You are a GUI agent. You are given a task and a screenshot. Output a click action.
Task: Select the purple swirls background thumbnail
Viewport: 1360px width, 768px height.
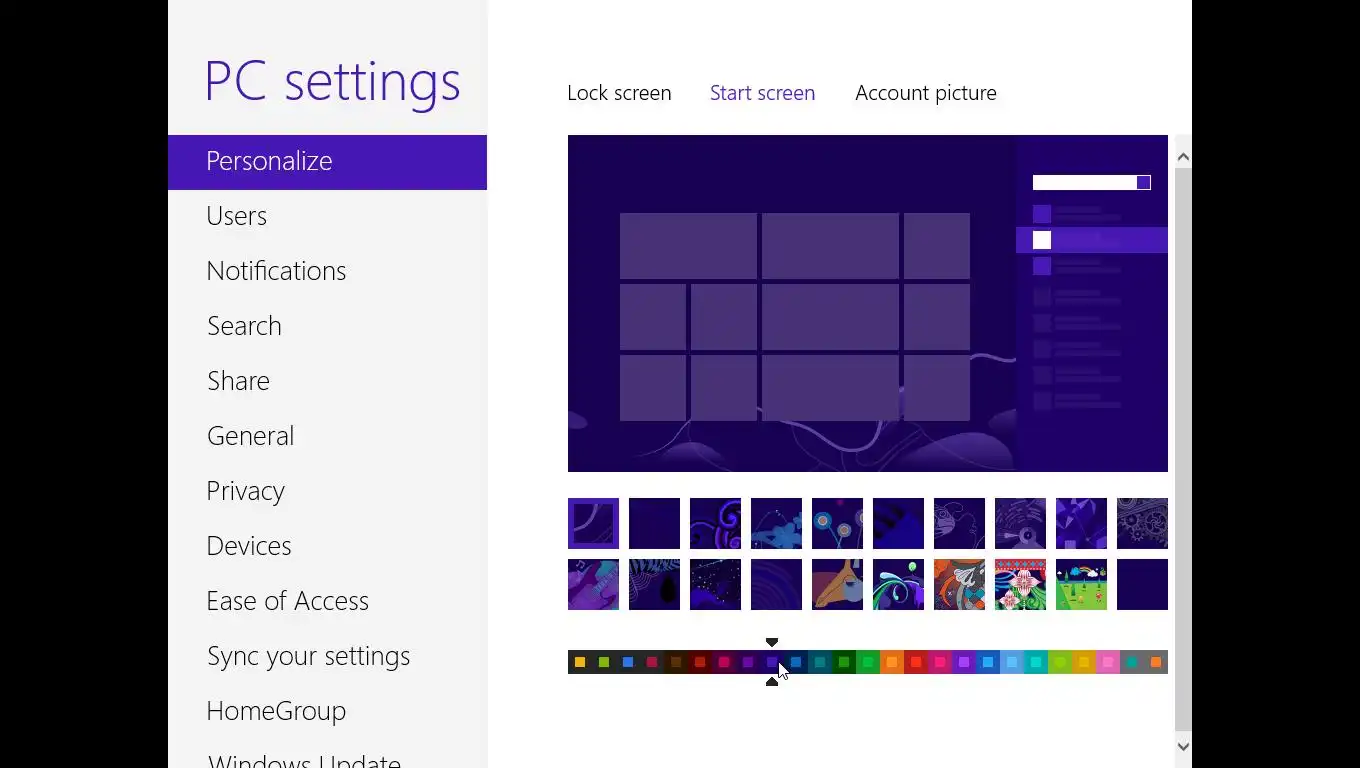715,523
